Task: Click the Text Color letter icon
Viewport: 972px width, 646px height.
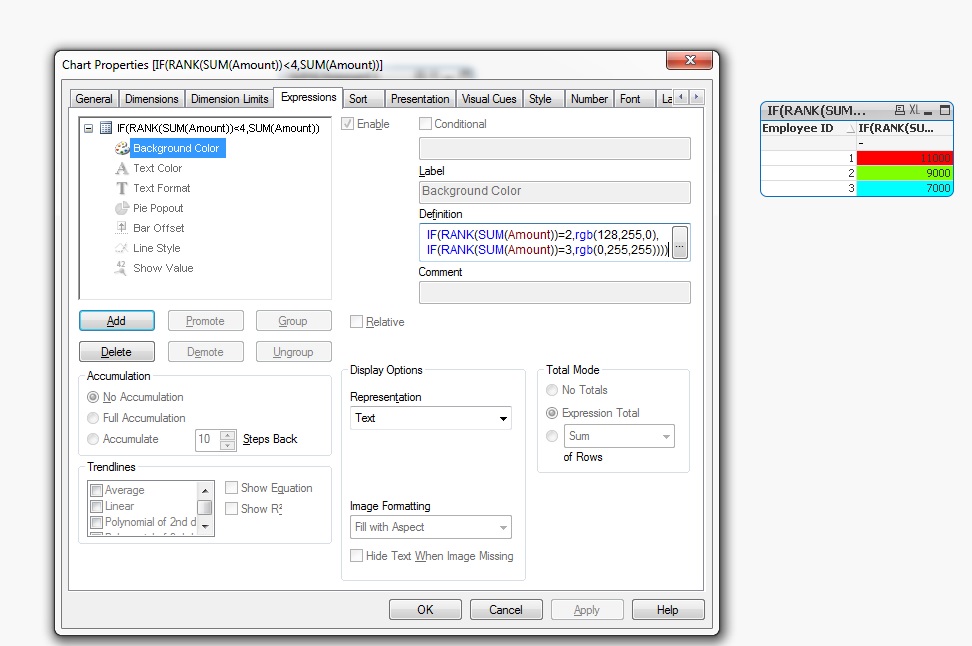Action: pos(122,168)
